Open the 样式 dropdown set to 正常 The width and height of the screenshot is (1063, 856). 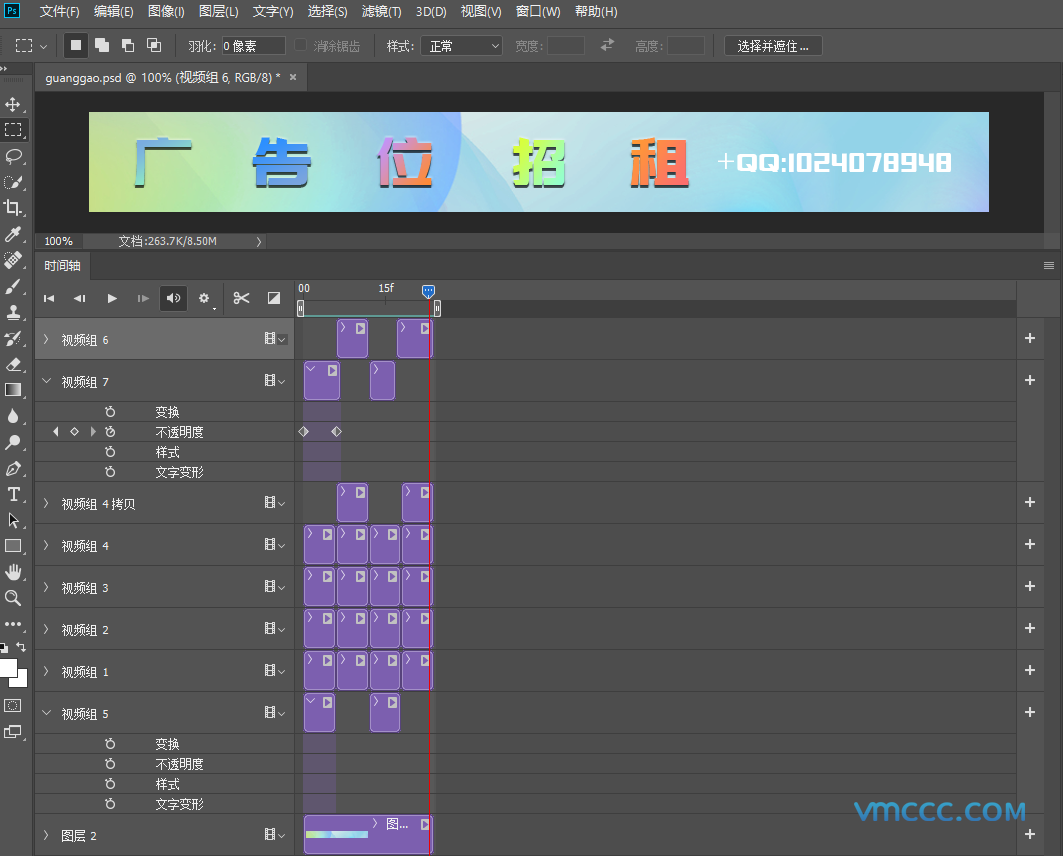(x=461, y=46)
